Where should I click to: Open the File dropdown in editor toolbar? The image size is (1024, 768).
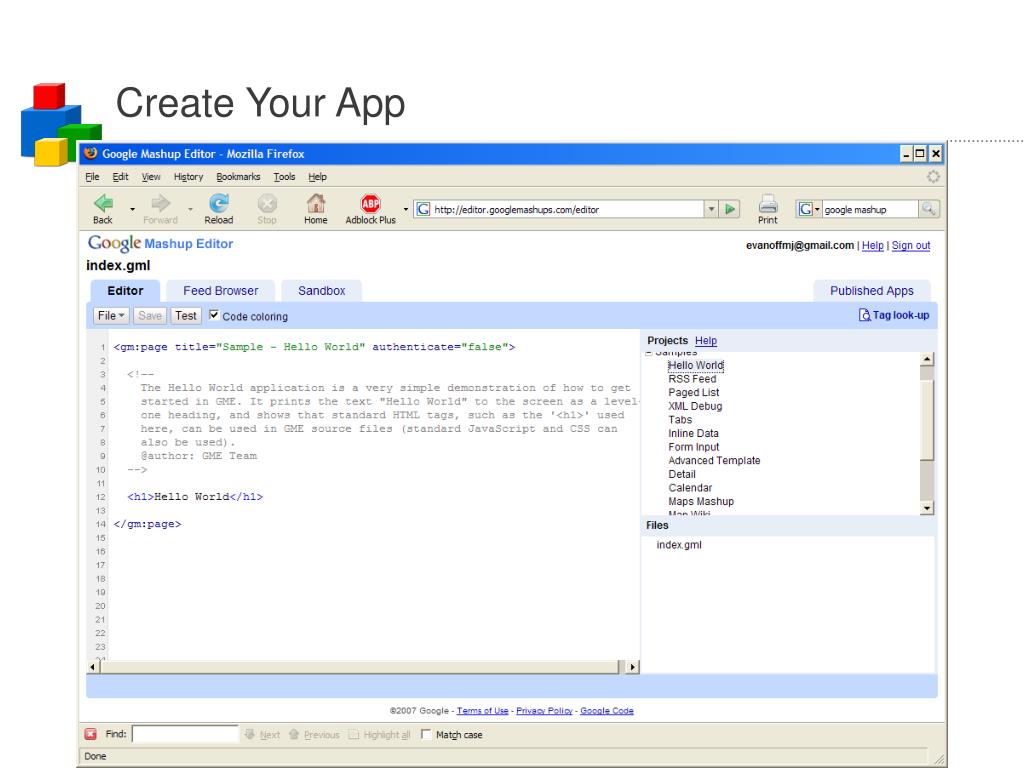111,316
